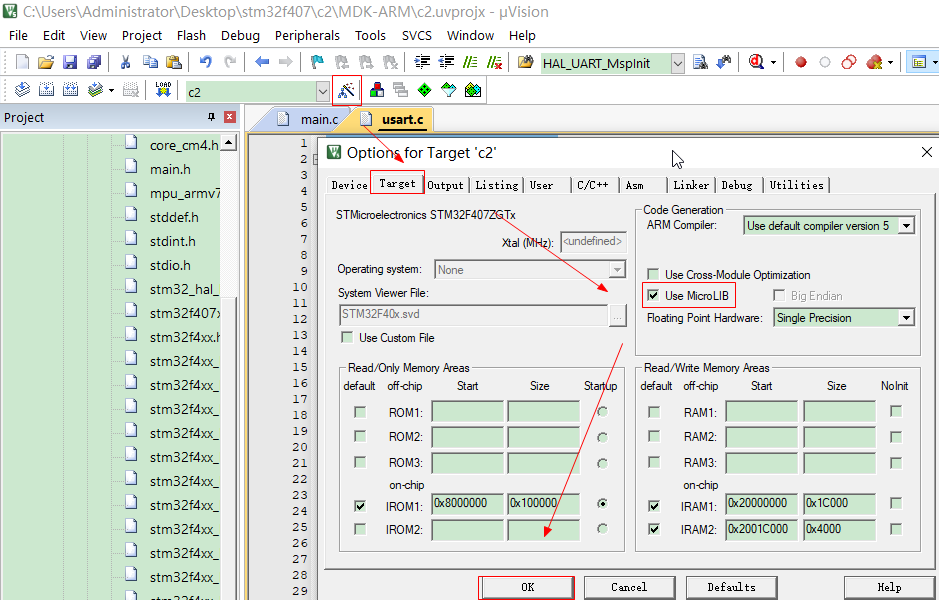This screenshot has height=600, width=939.
Task: Click the Manage Project Items icon
Action: 377,90
